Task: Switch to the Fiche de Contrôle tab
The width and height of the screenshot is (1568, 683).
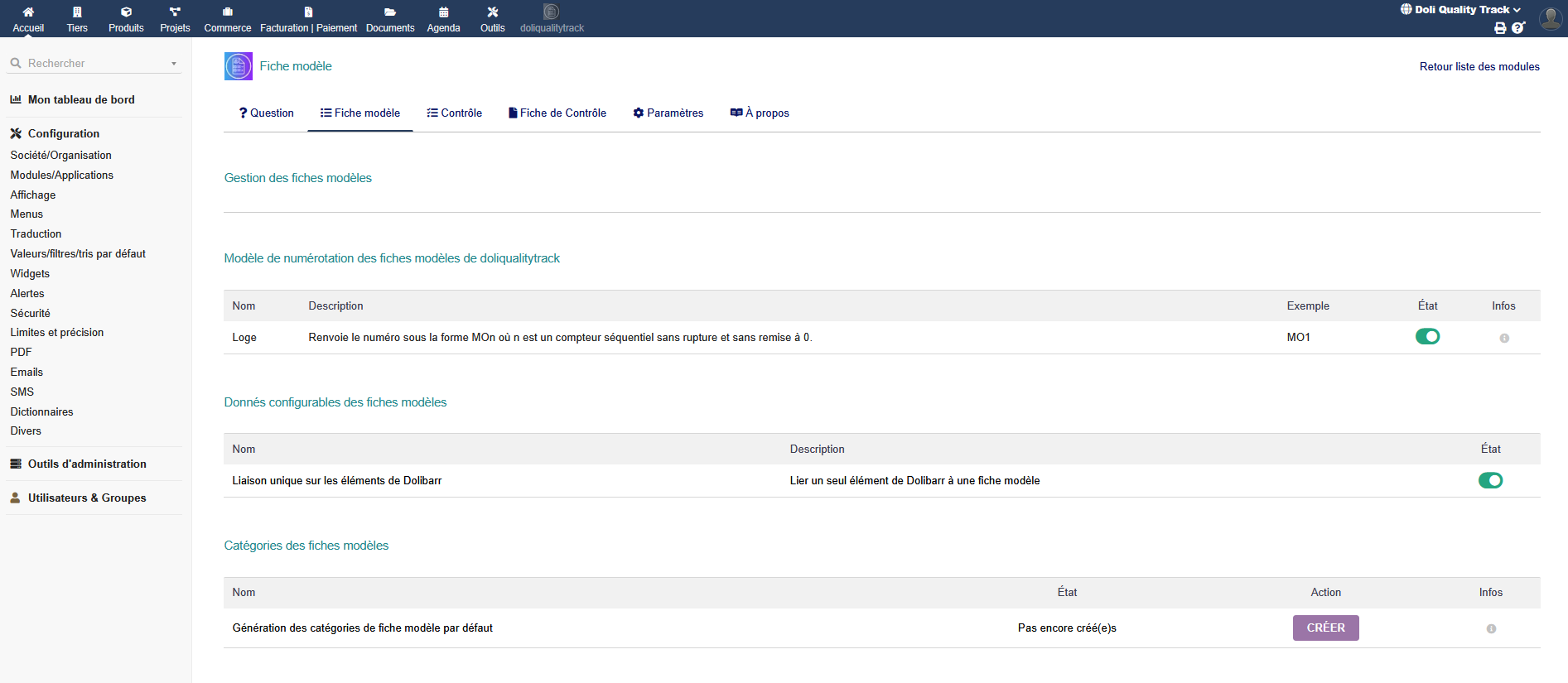Action: pyautogui.click(x=557, y=113)
